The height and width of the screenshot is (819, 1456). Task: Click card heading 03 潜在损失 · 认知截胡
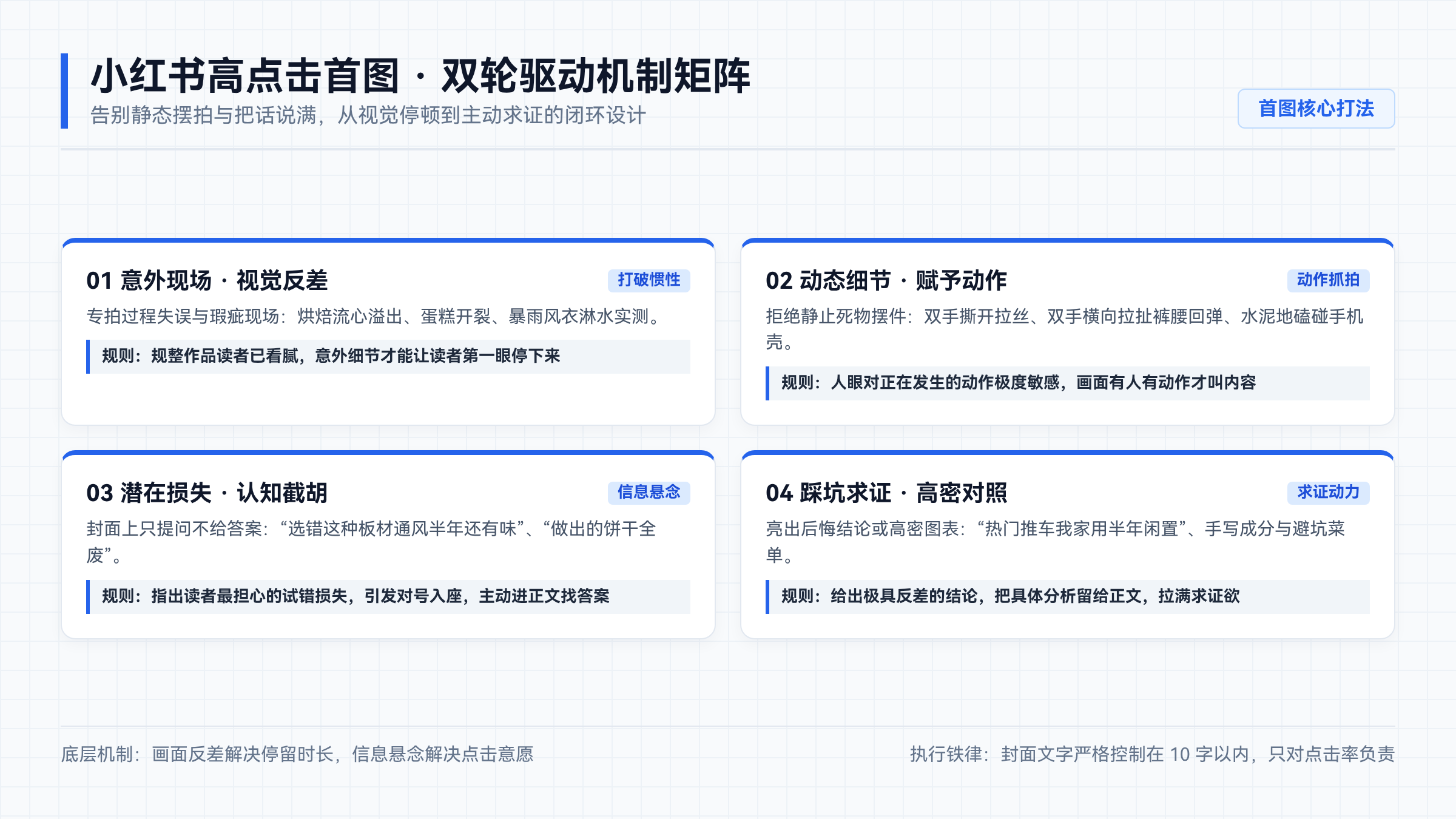(x=207, y=493)
